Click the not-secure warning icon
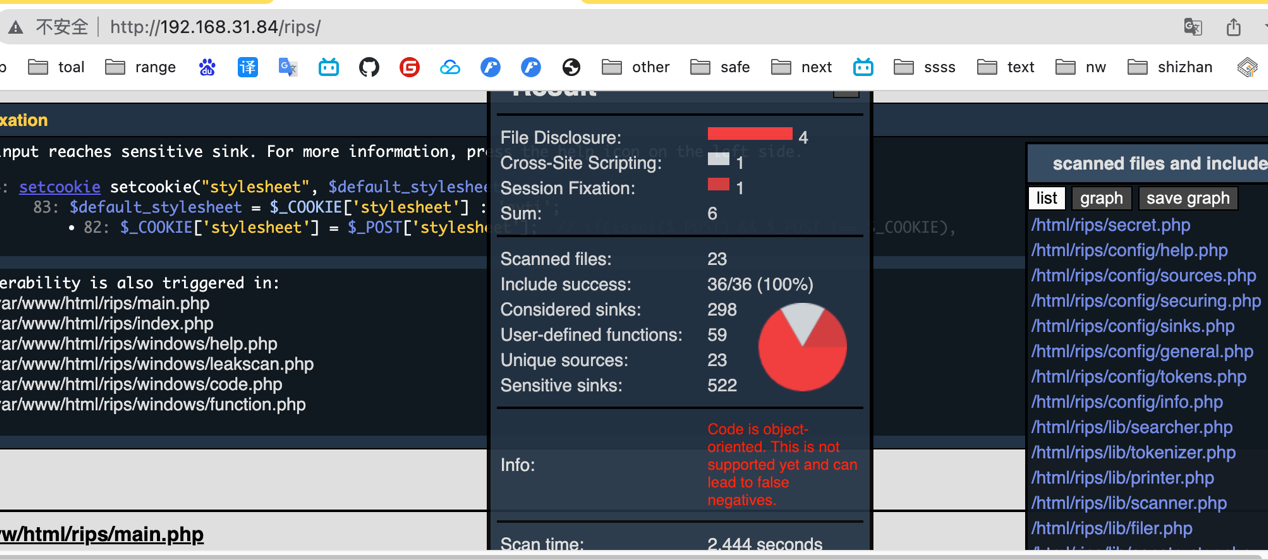 15,27
